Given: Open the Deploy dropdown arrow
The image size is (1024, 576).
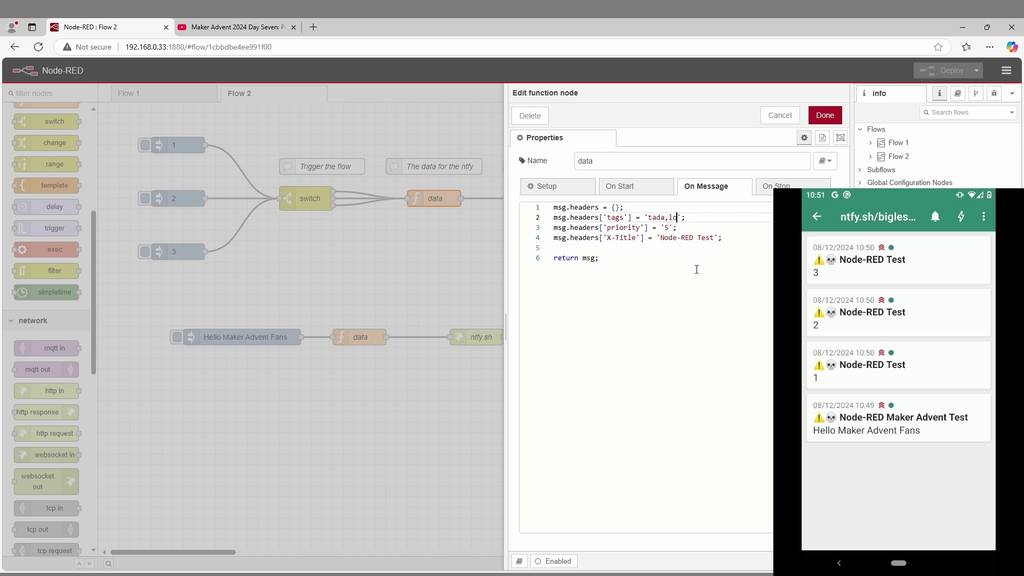Looking at the screenshot, I should coord(976,71).
